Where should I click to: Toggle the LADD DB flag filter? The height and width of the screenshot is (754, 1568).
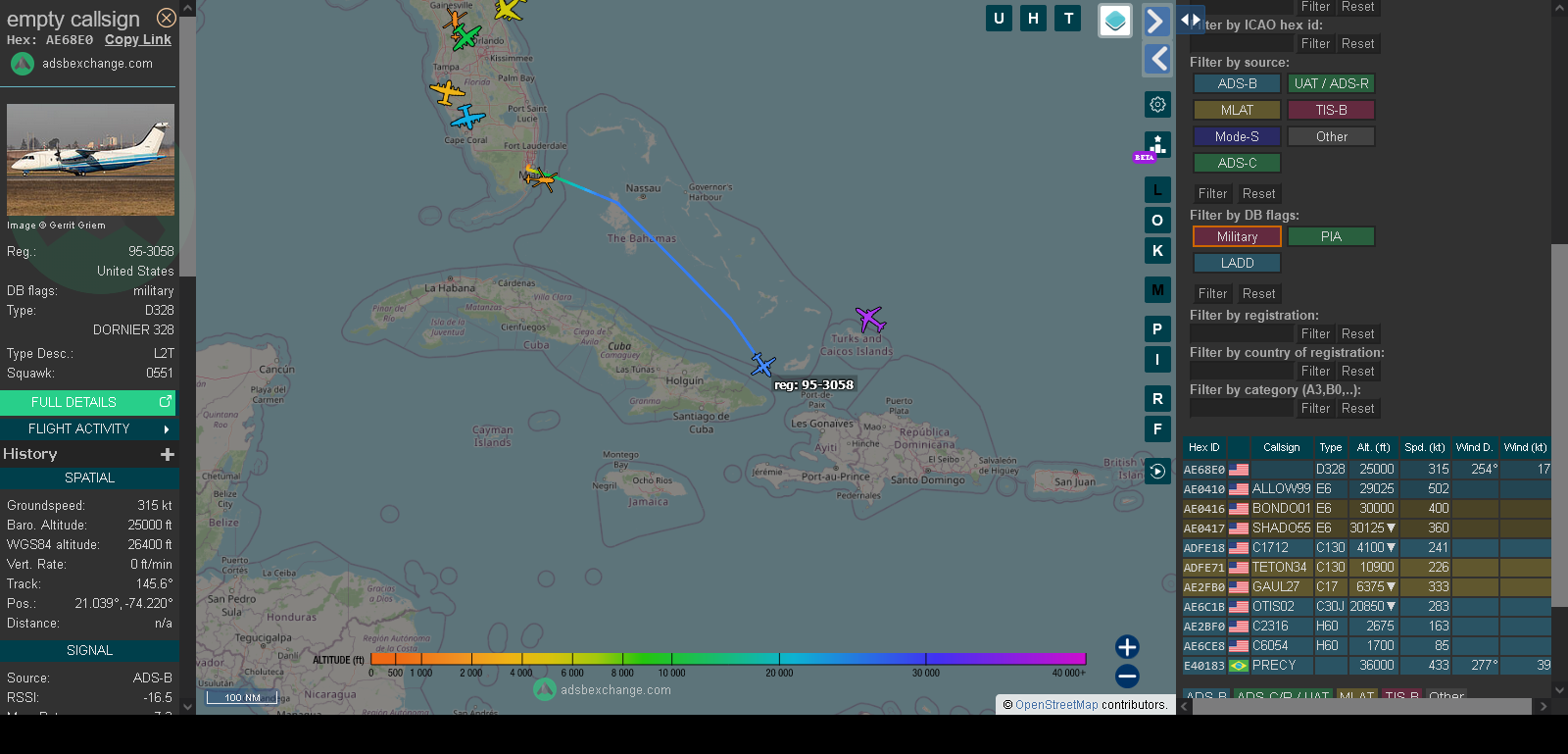(1237, 264)
